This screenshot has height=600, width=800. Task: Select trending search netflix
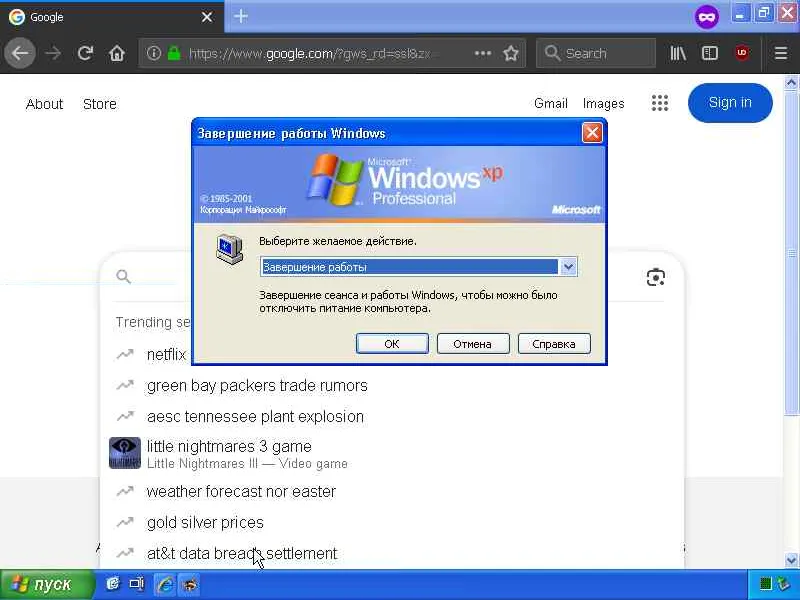pos(166,354)
